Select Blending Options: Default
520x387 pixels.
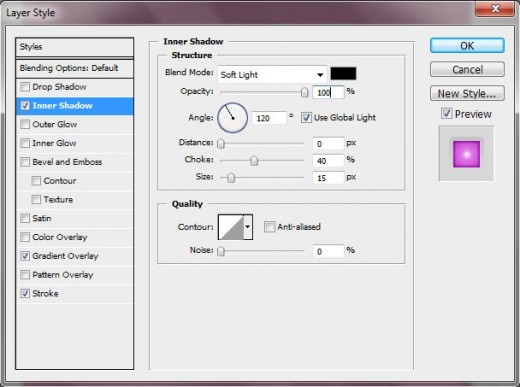coord(75,68)
